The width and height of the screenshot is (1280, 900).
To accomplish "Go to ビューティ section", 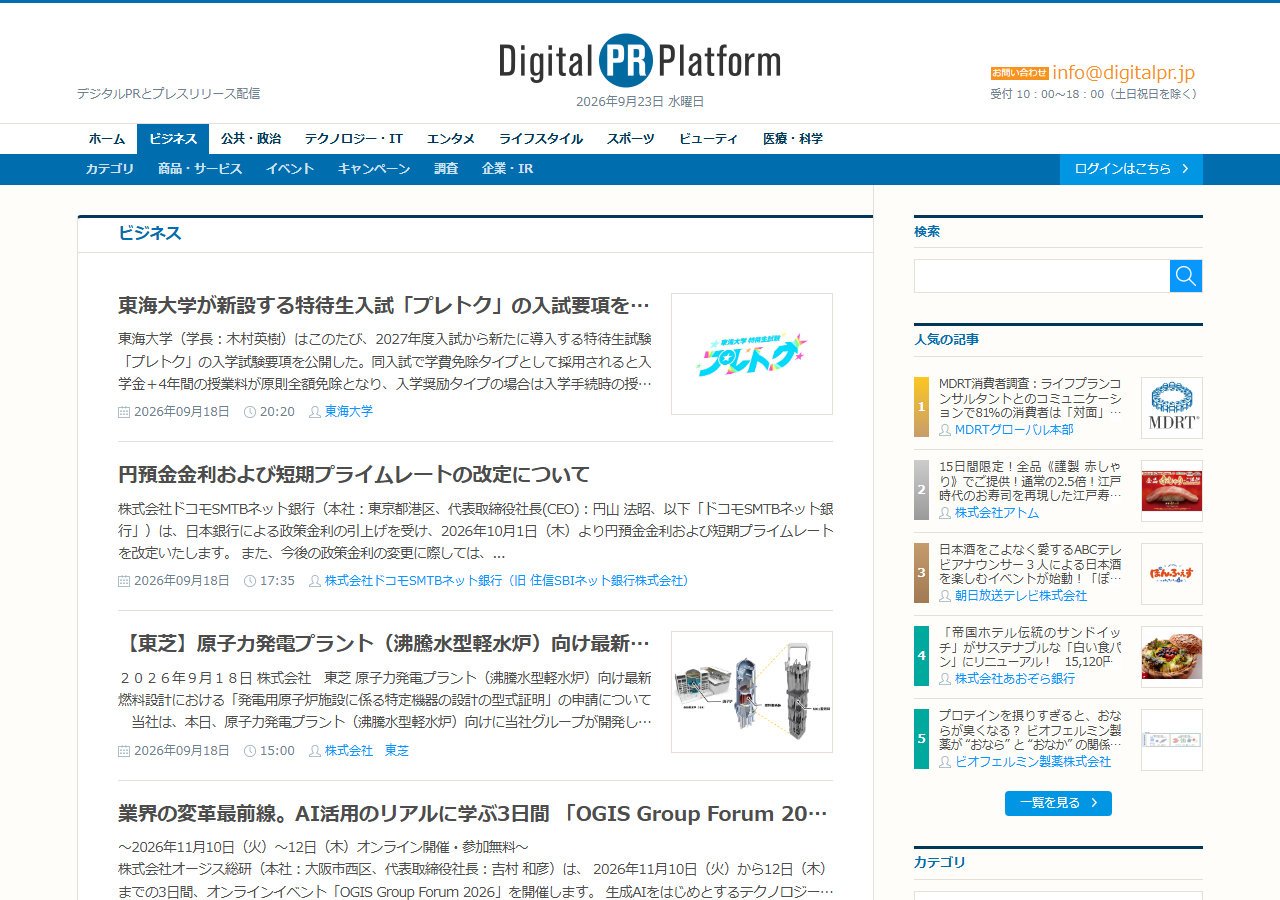I will (x=709, y=139).
